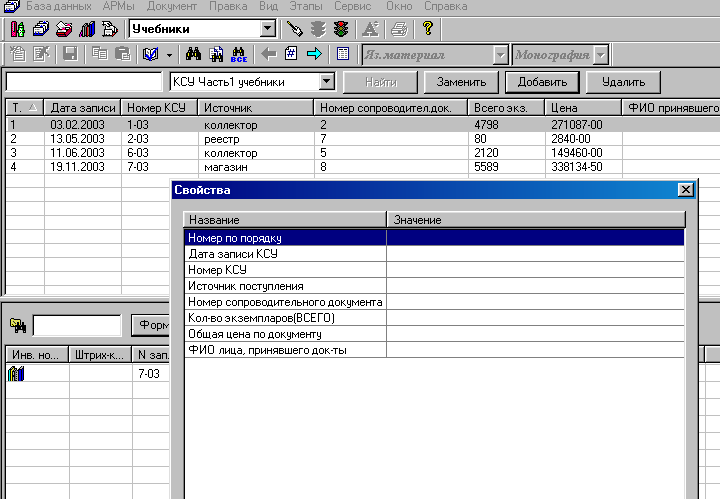Open the Яз.материал dropdown

(x=501, y=56)
